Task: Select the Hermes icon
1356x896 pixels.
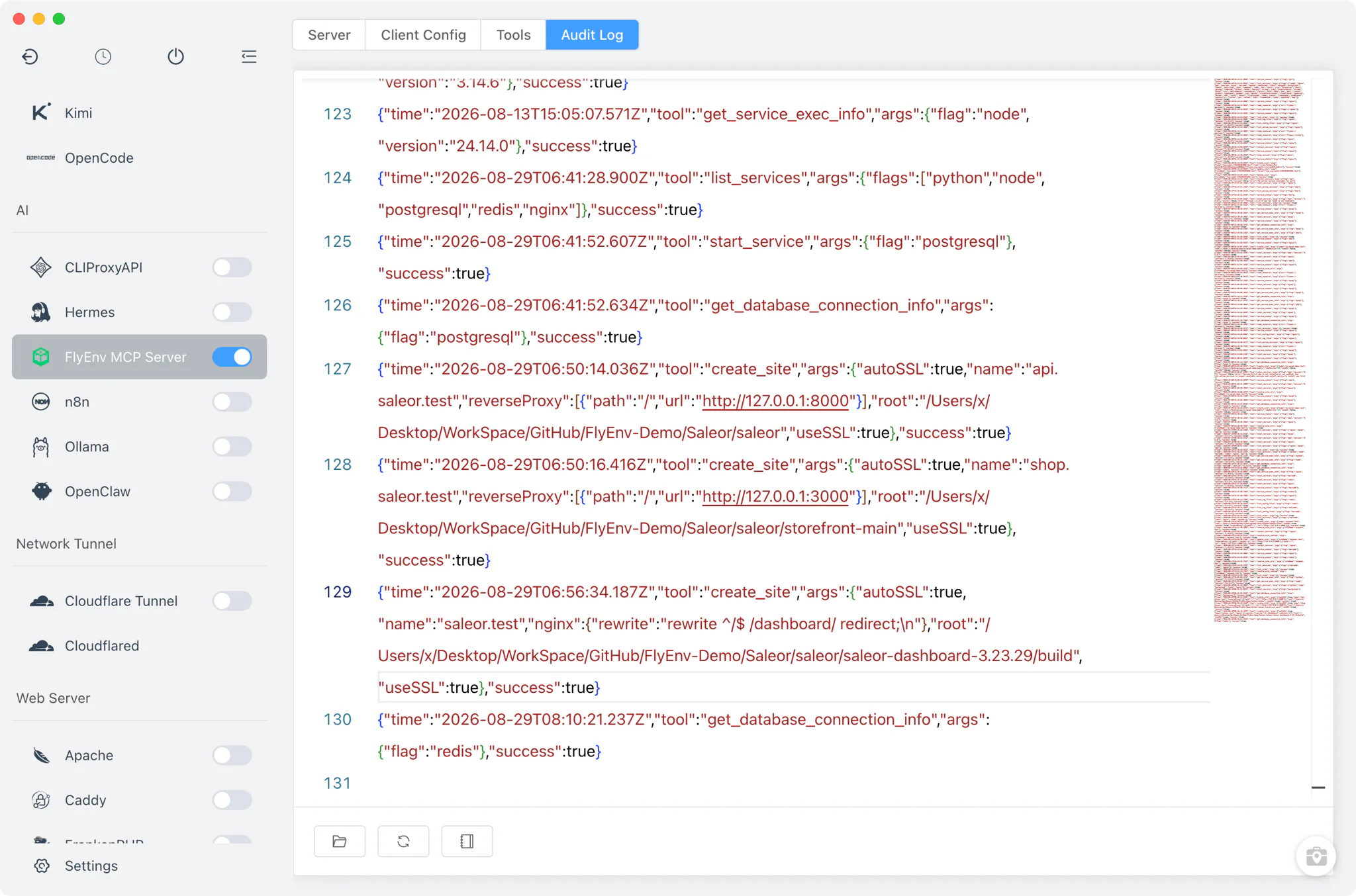Action: 41,312
